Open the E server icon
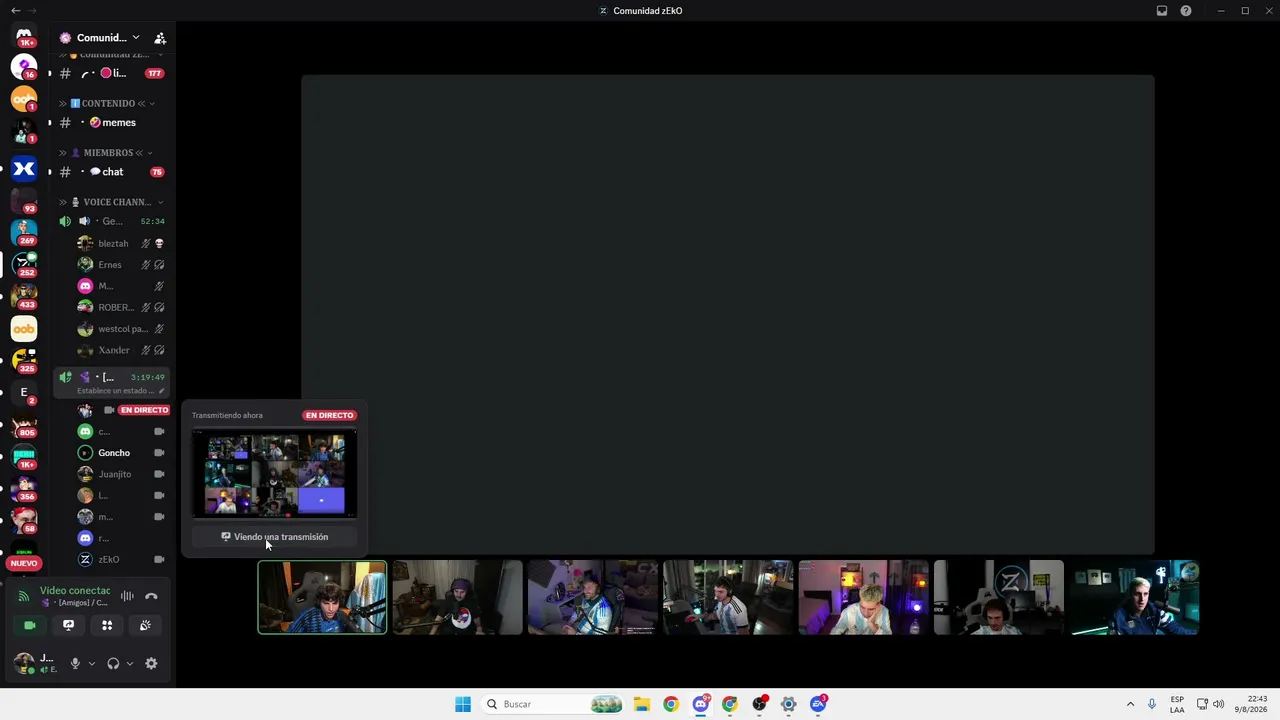 coord(24,392)
